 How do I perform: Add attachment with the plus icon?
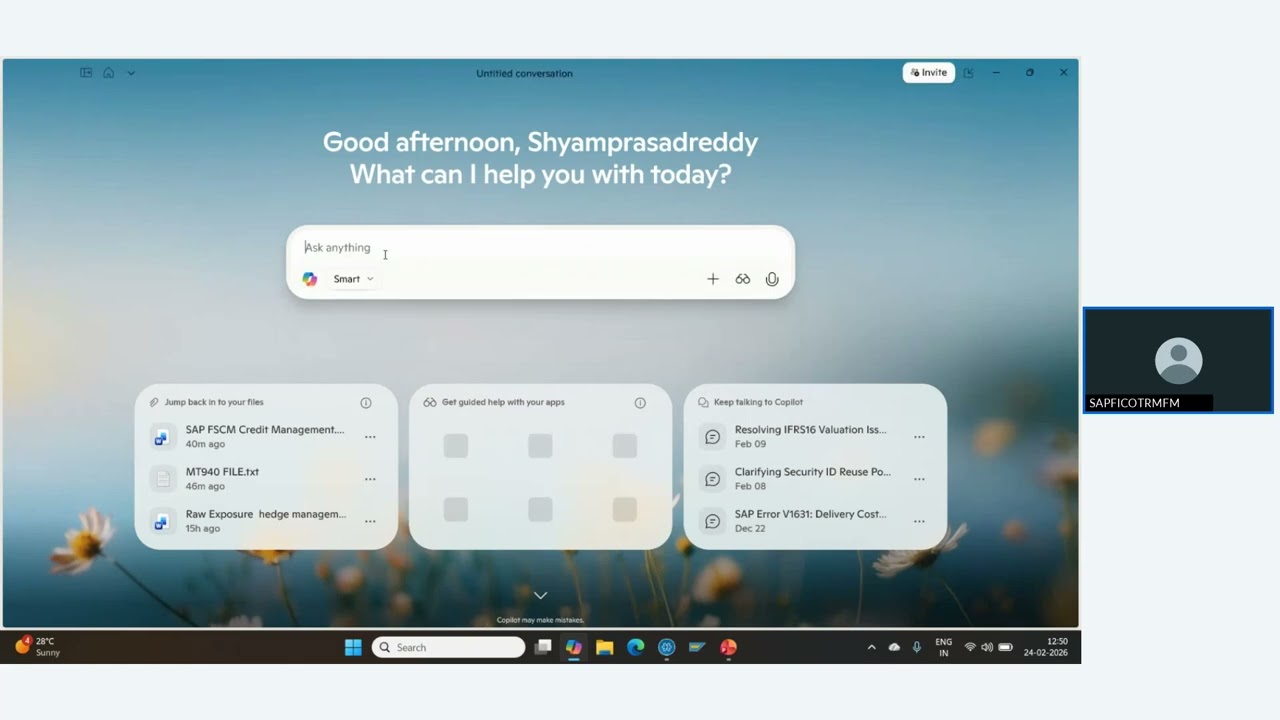coord(713,279)
